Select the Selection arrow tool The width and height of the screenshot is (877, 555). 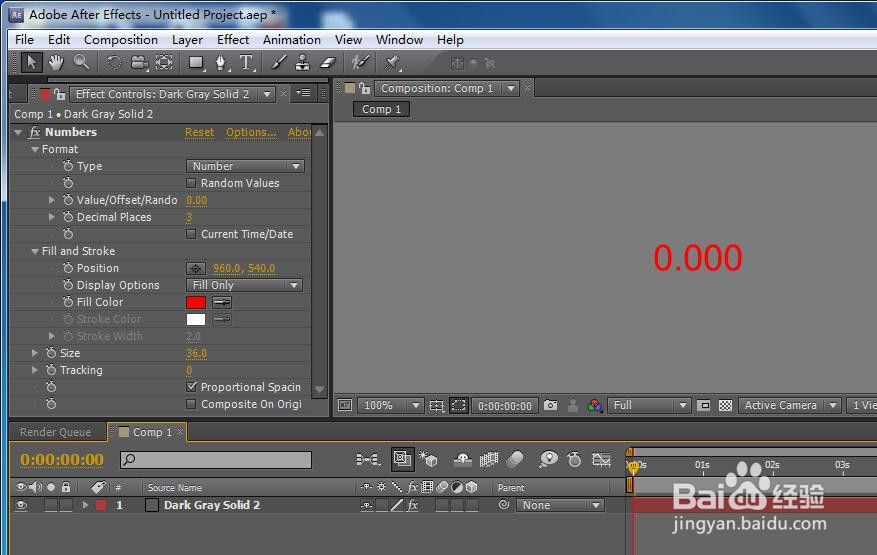[31, 62]
